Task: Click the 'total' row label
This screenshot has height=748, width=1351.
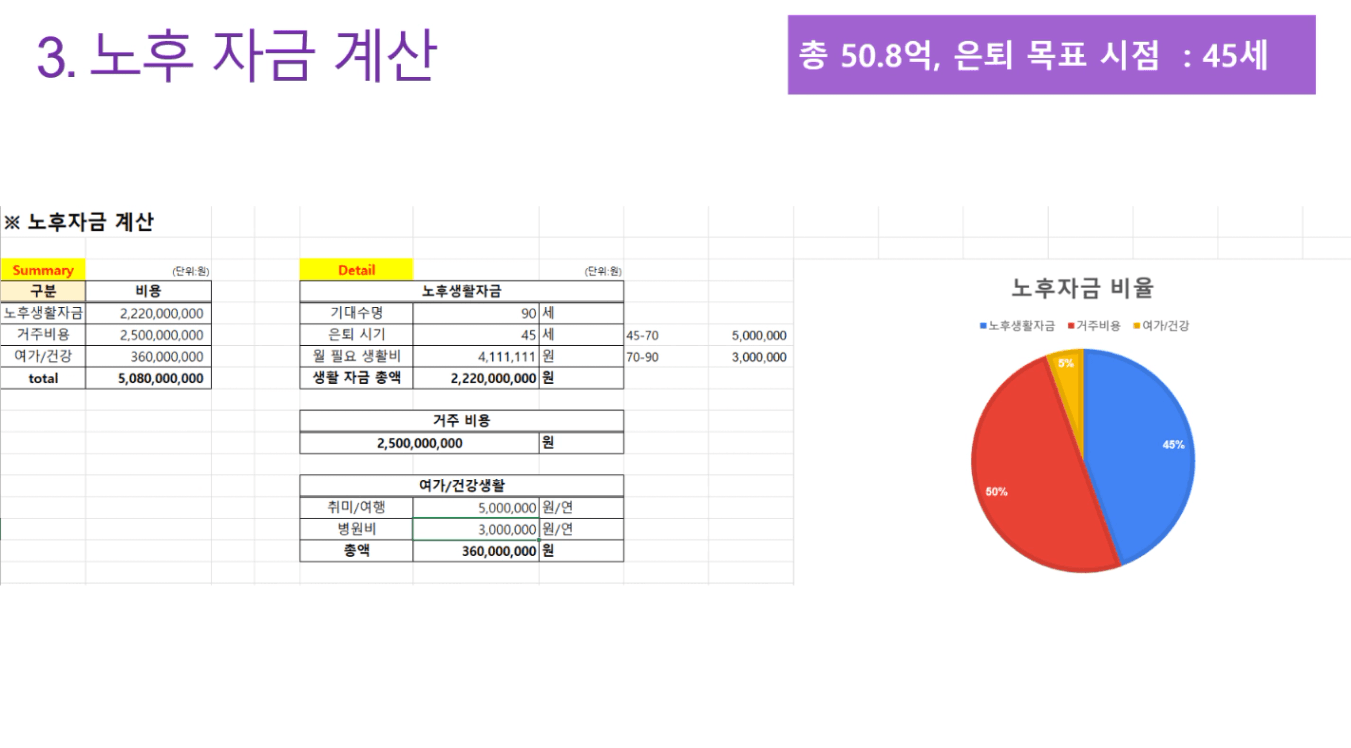Action: coord(43,378)
